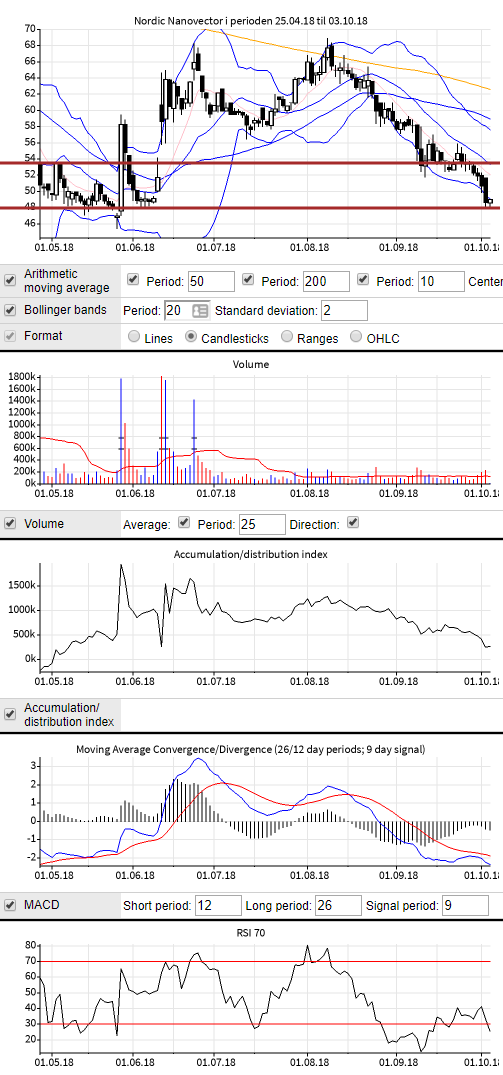Uncheck the checkbox for the 50-period moving average
The height and width of the screenshot is (1075, 503).
pyautogui.click(x=133, y=280)
